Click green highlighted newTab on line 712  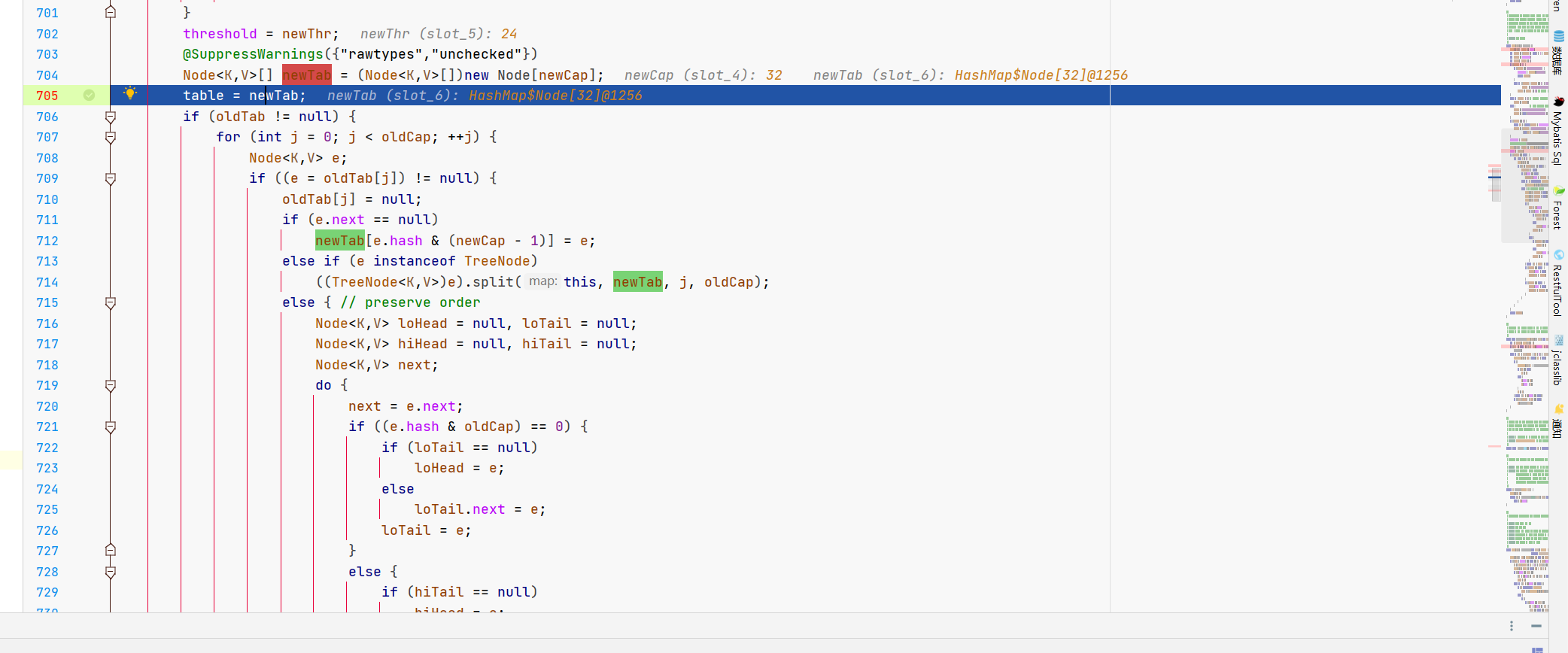[x=340, y=240]
